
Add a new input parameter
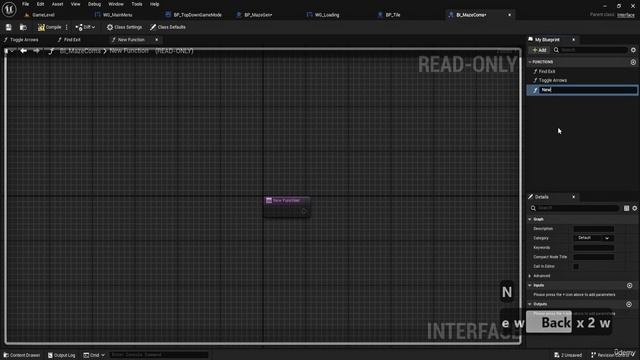(629, 285)
